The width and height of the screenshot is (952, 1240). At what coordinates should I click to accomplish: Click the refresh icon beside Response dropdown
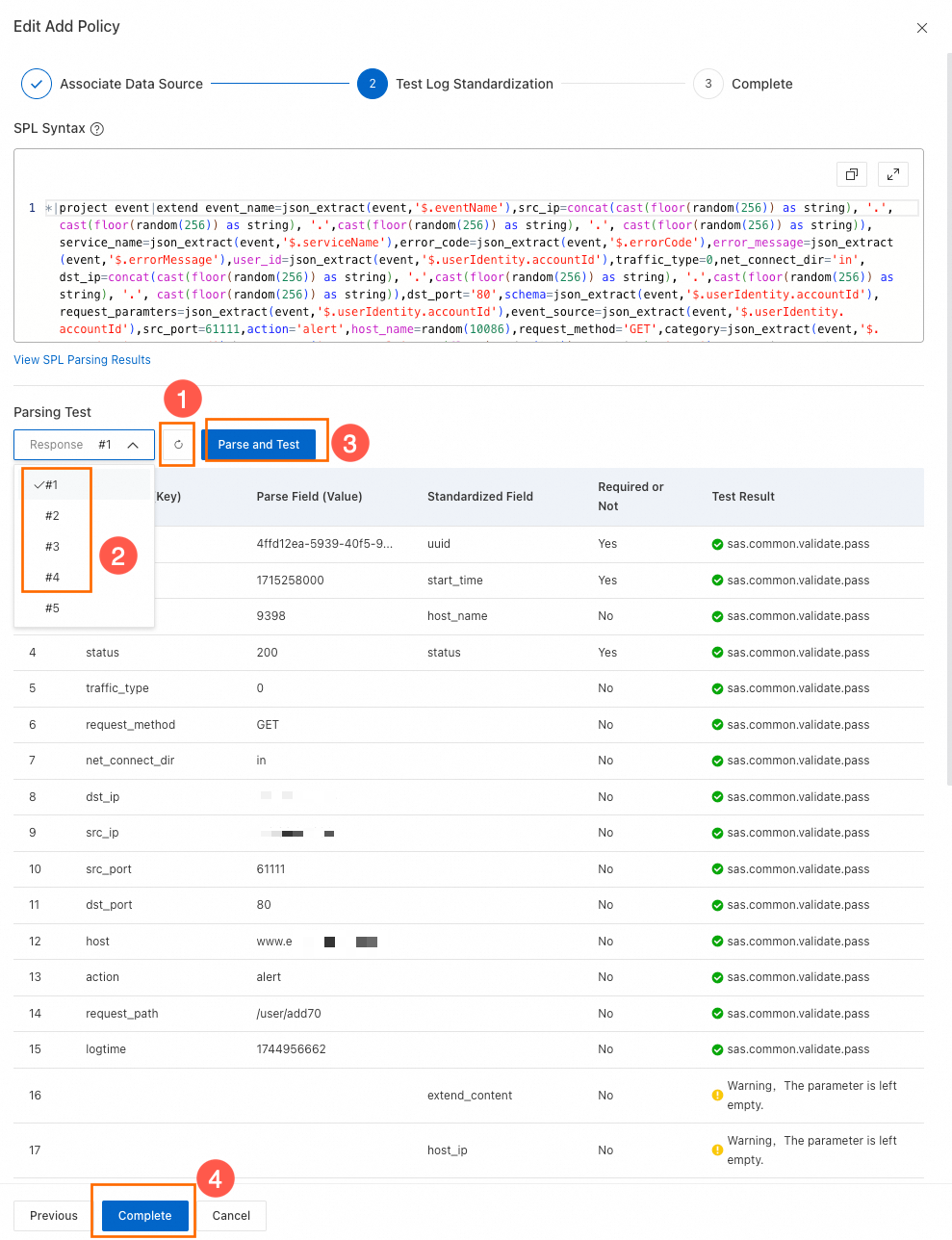click(178, 445)
